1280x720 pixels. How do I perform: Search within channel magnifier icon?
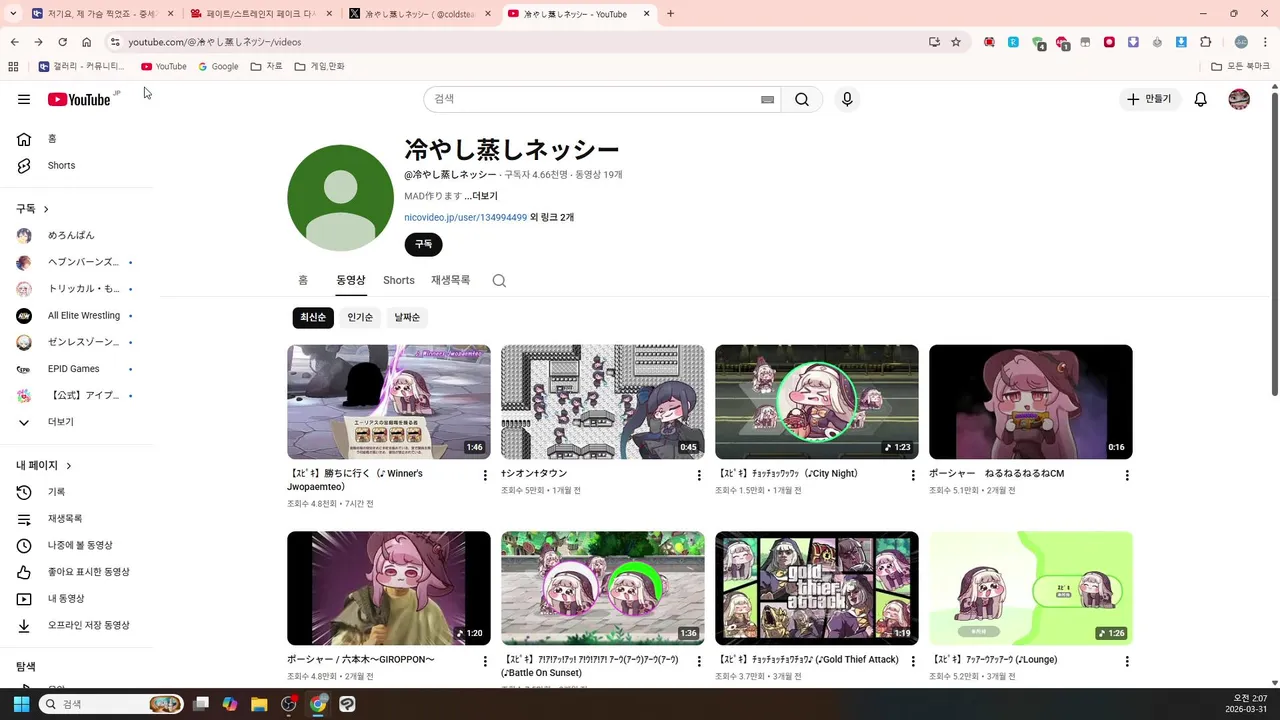click(x=499, y=281)
